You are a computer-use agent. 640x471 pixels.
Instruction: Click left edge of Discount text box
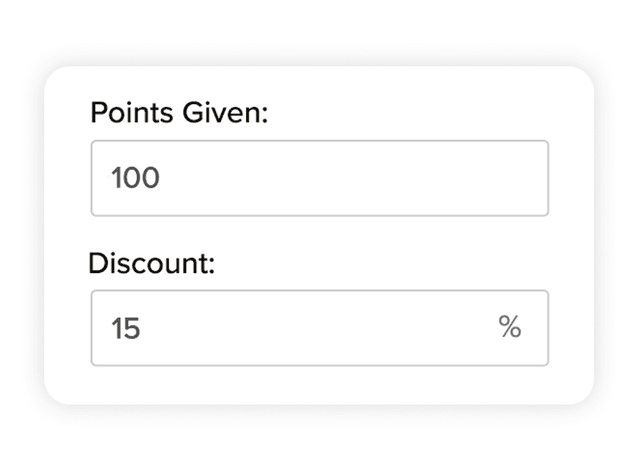pos(97,328)
